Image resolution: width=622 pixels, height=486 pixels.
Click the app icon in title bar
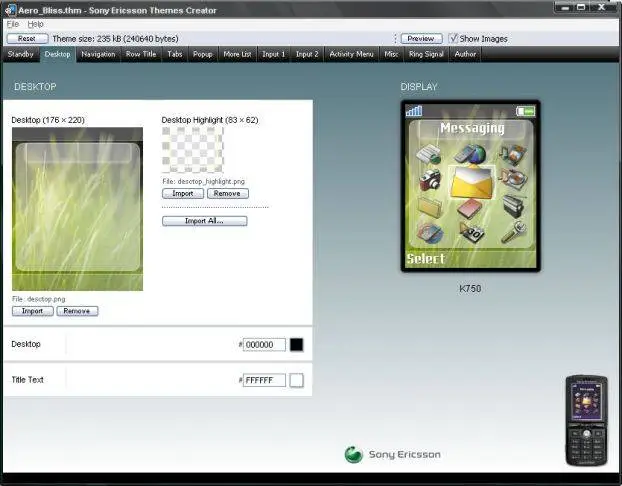coord(10,10)
